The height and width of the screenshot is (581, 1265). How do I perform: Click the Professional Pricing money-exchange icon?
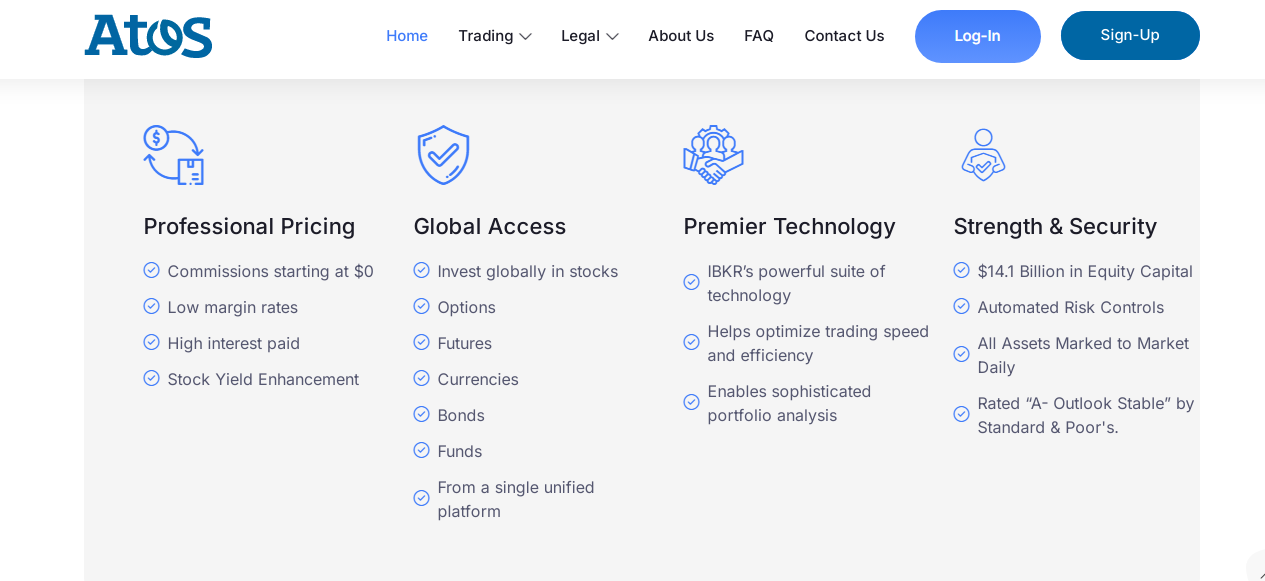(x=173, y=155)
